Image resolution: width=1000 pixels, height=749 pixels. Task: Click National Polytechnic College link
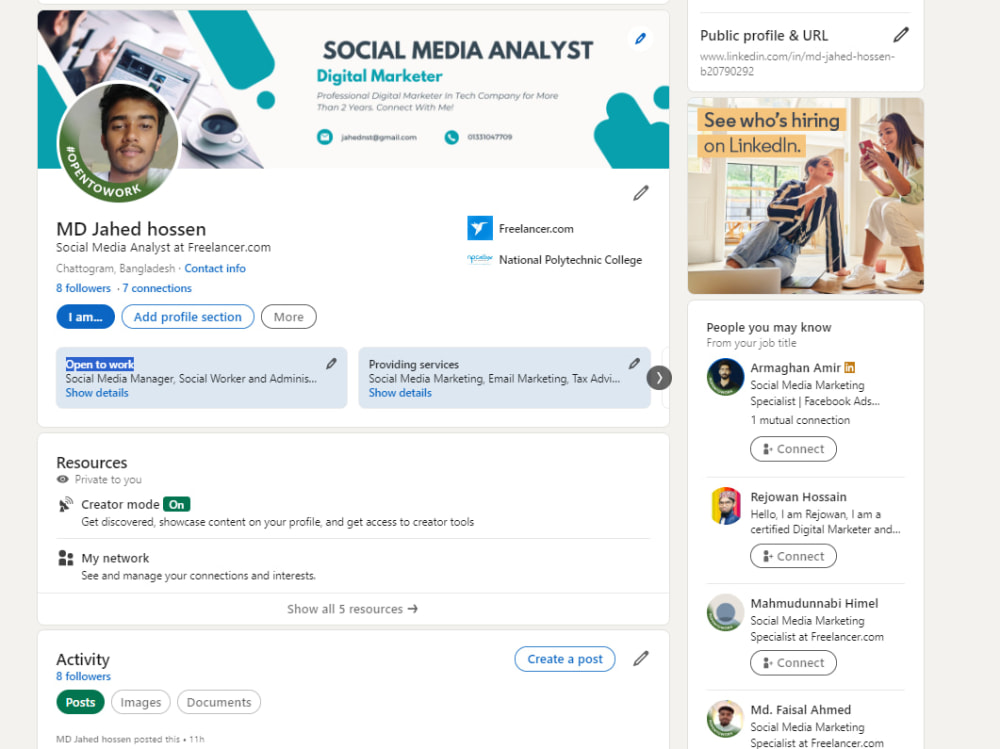click(570, 260)
